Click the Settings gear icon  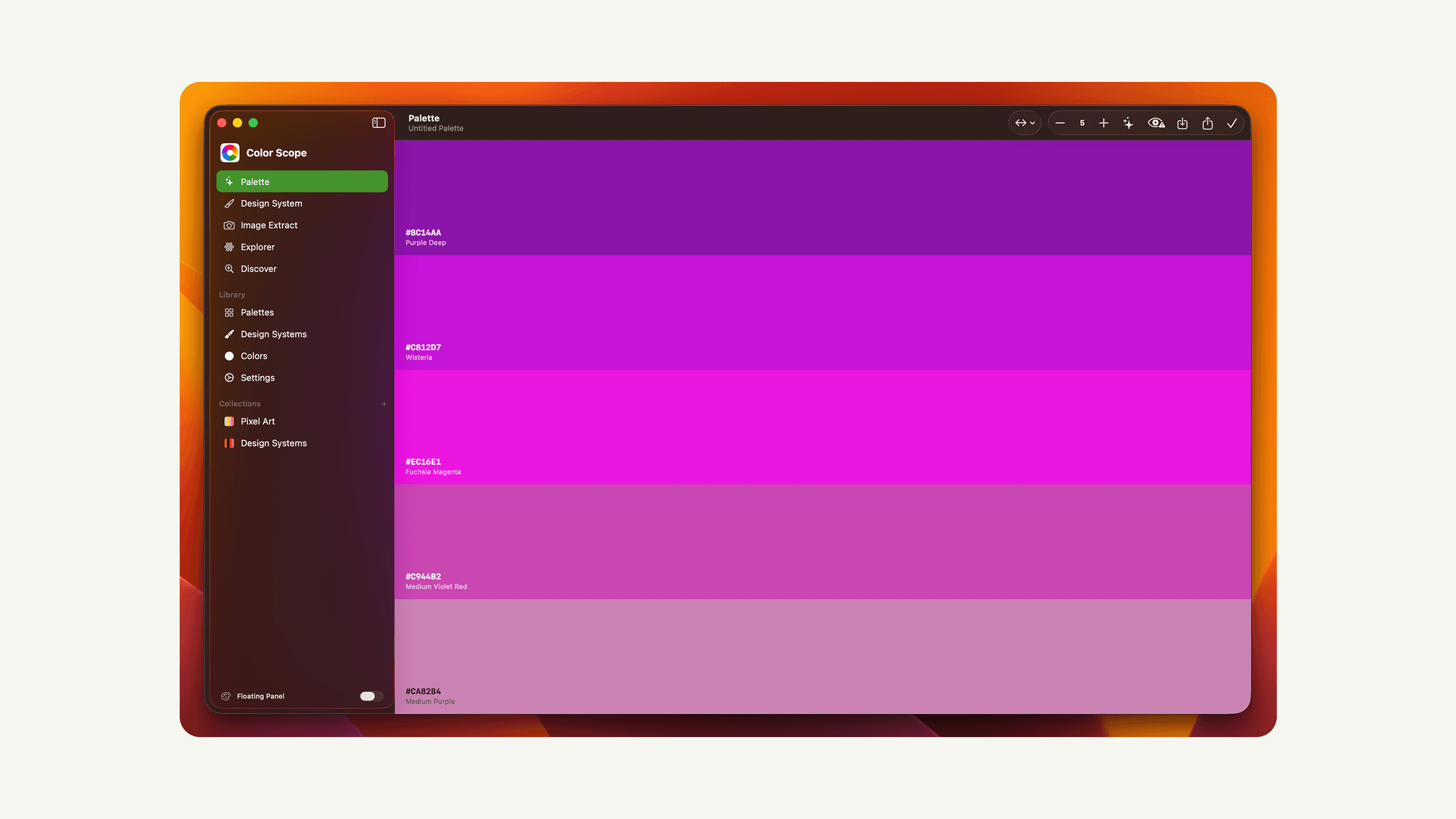229,378
